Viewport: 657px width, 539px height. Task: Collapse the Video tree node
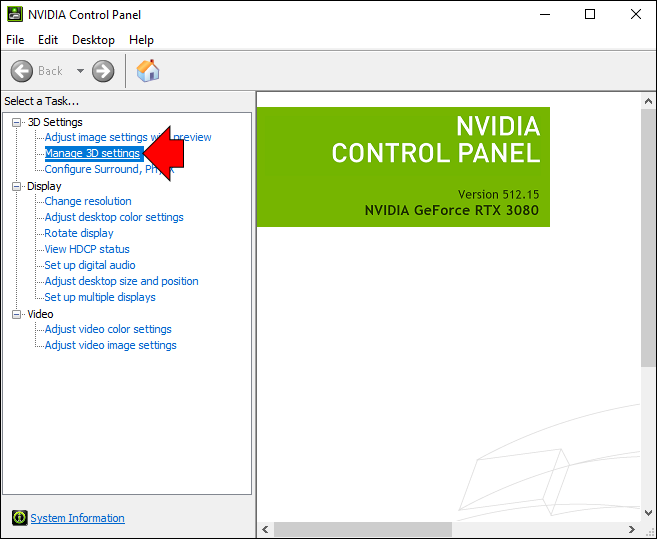16,314
